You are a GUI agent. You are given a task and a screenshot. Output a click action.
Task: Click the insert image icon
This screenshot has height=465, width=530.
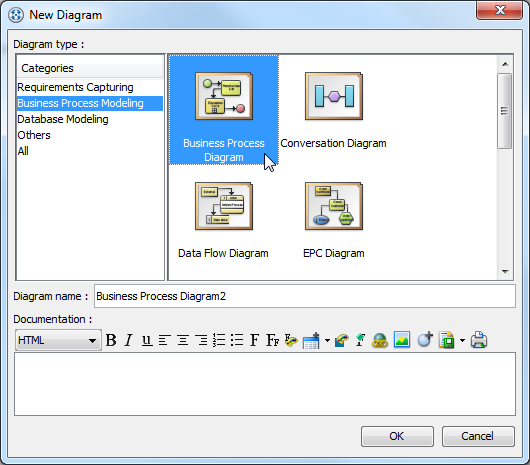tap(402, 340)
